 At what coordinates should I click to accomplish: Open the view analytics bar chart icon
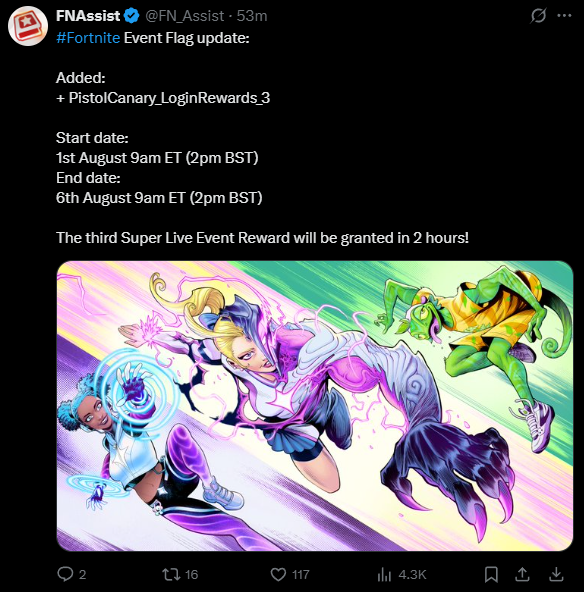[384, 575]
